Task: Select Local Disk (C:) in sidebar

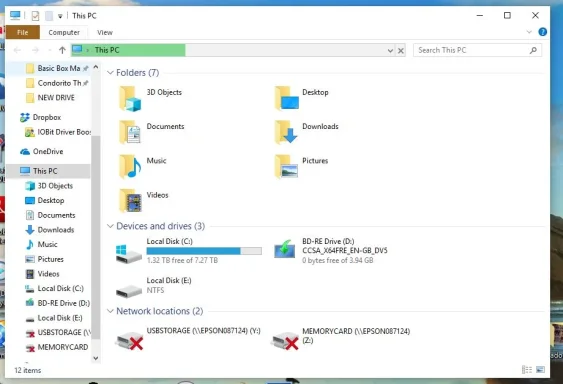Action: click(x=54, y=288)
